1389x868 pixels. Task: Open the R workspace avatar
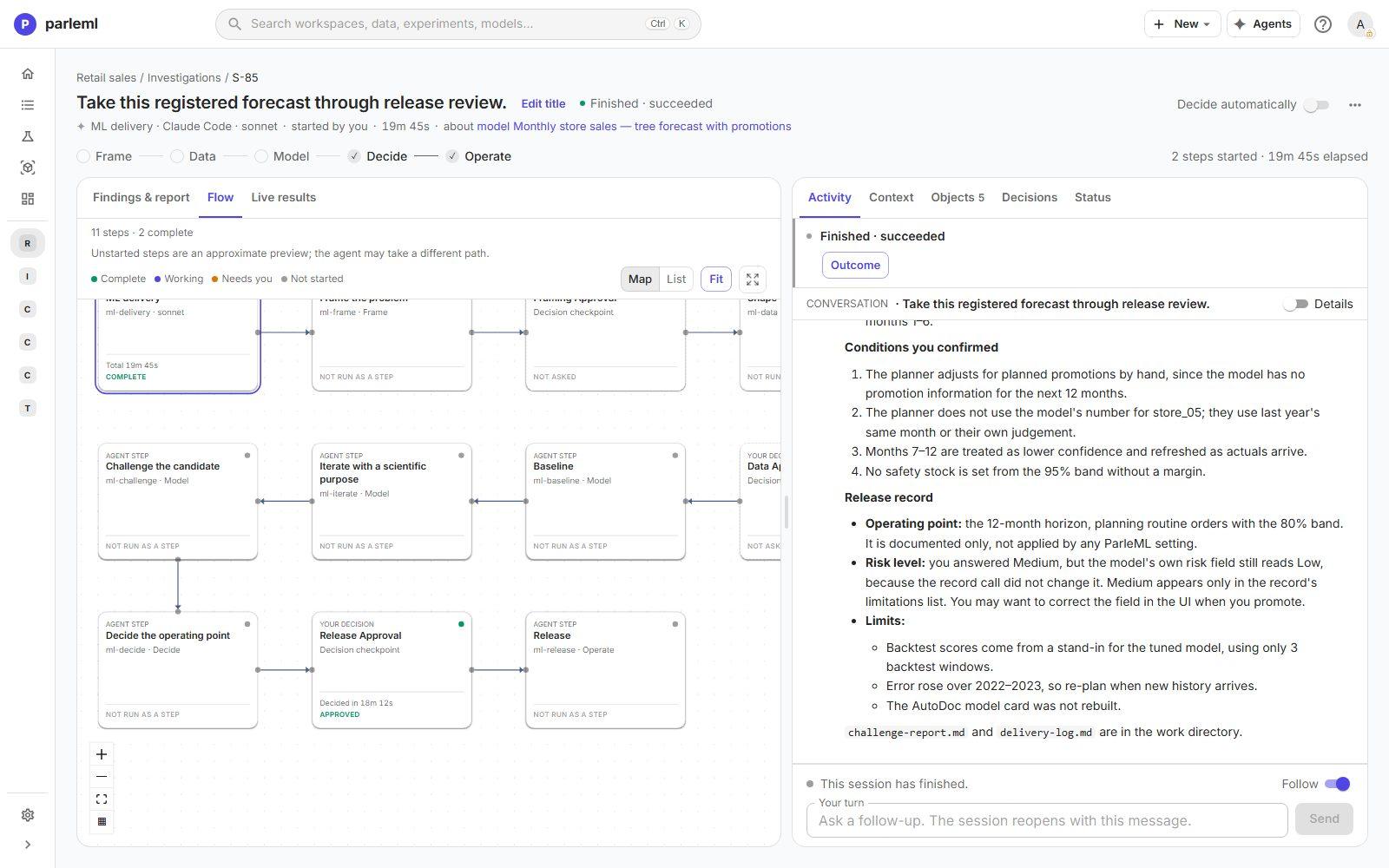pyautogui.click(x=28, y=244)
